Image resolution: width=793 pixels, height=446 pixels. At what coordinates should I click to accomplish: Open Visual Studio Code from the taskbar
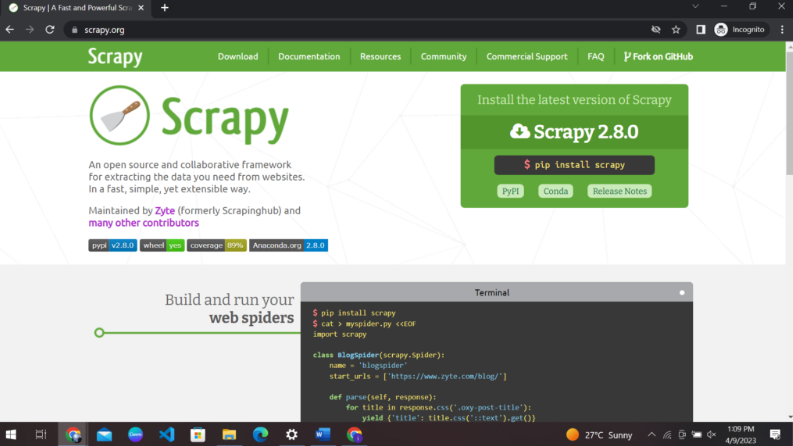tap(166, 435)
